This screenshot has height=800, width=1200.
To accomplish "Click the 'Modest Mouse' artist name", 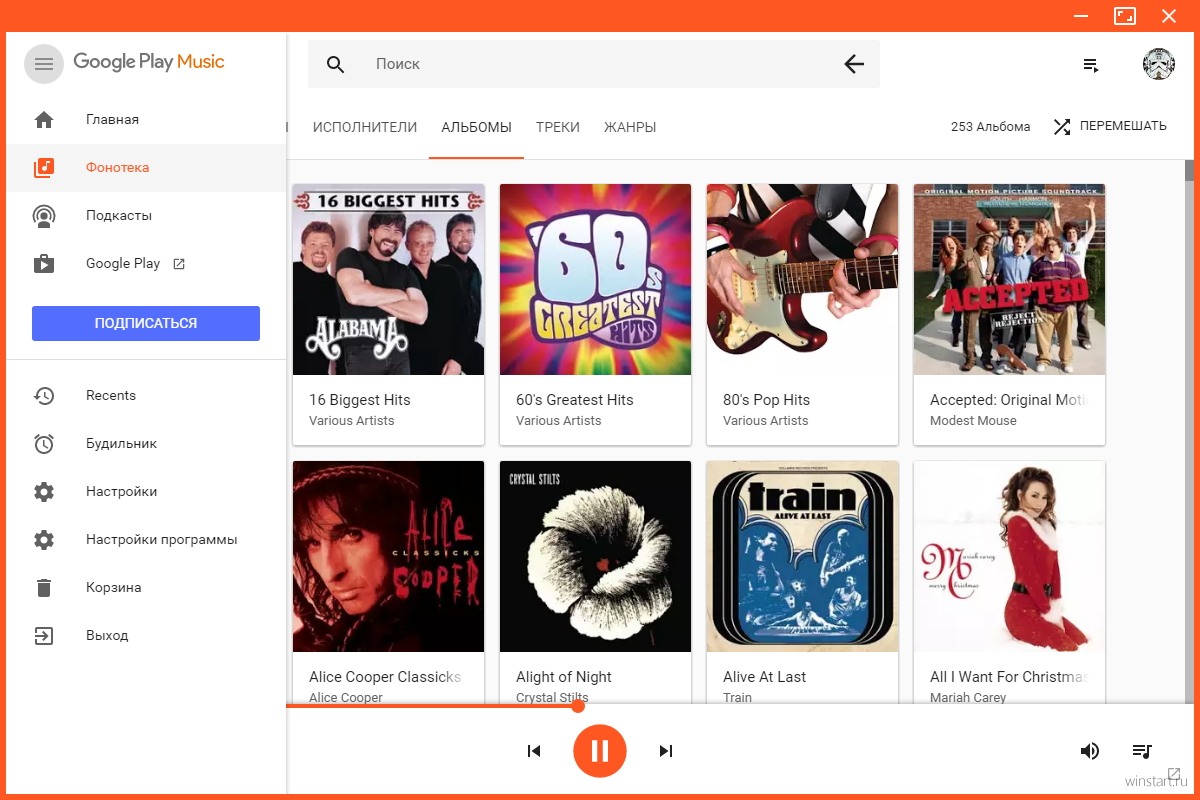I will tap(973, 421).
